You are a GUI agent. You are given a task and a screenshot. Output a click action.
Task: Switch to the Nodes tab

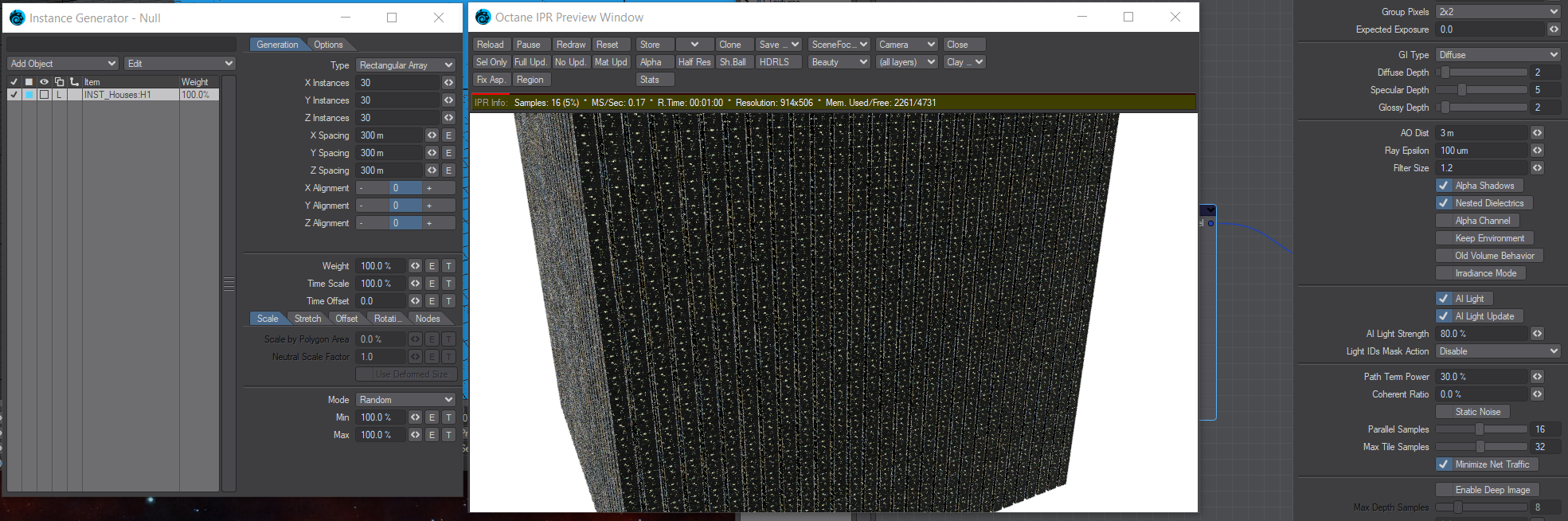point(428,319)
